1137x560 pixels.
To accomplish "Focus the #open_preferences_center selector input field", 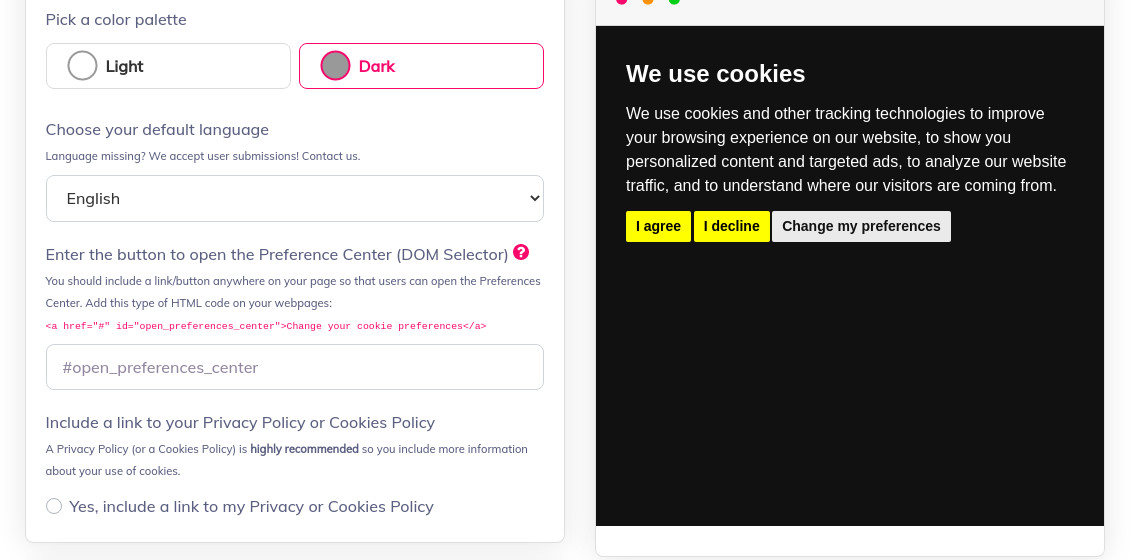I will point(294,367).
